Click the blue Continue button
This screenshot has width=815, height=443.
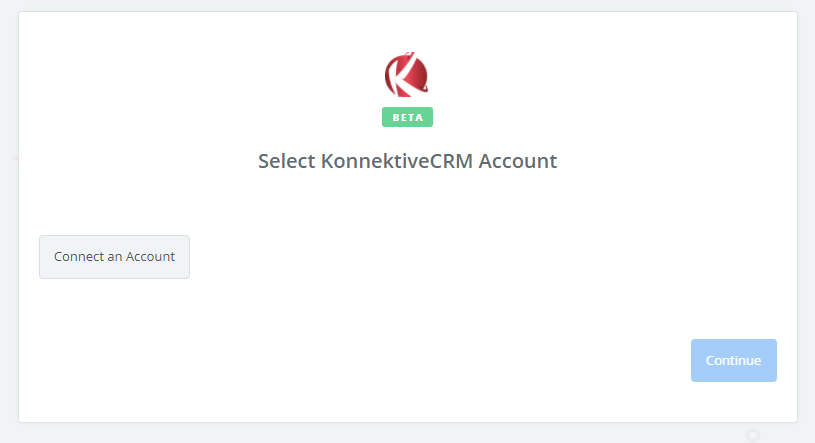pos(734,360)
